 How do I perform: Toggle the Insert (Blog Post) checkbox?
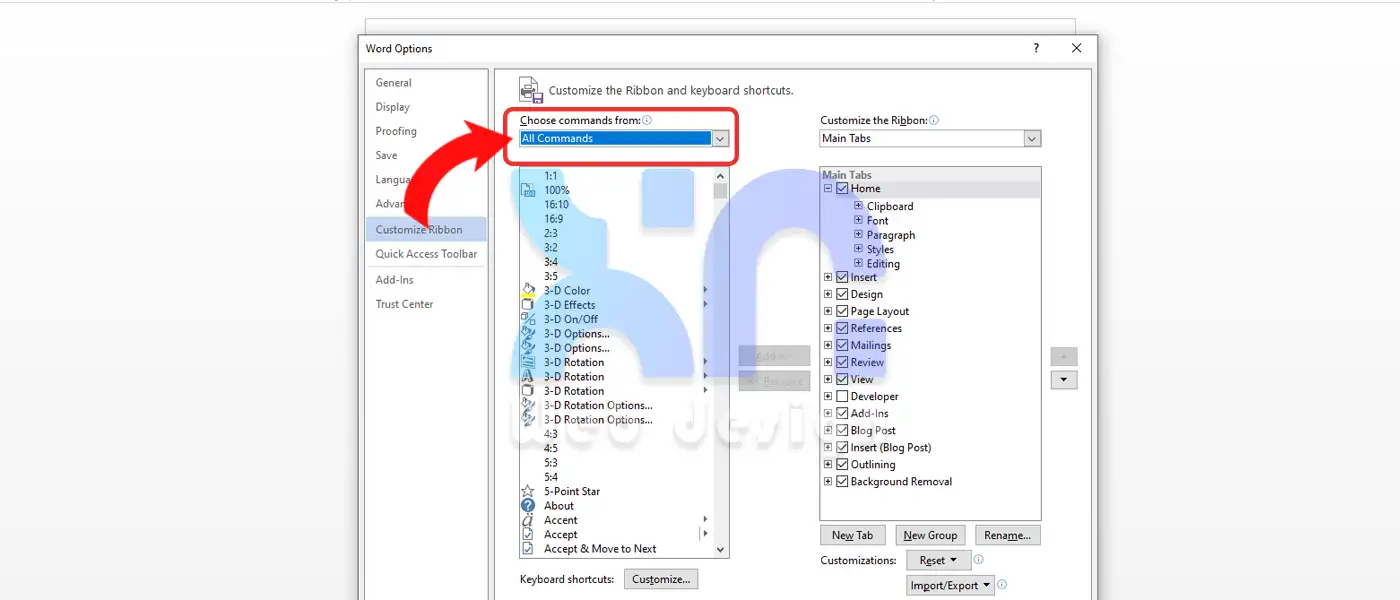coord(842,447)
